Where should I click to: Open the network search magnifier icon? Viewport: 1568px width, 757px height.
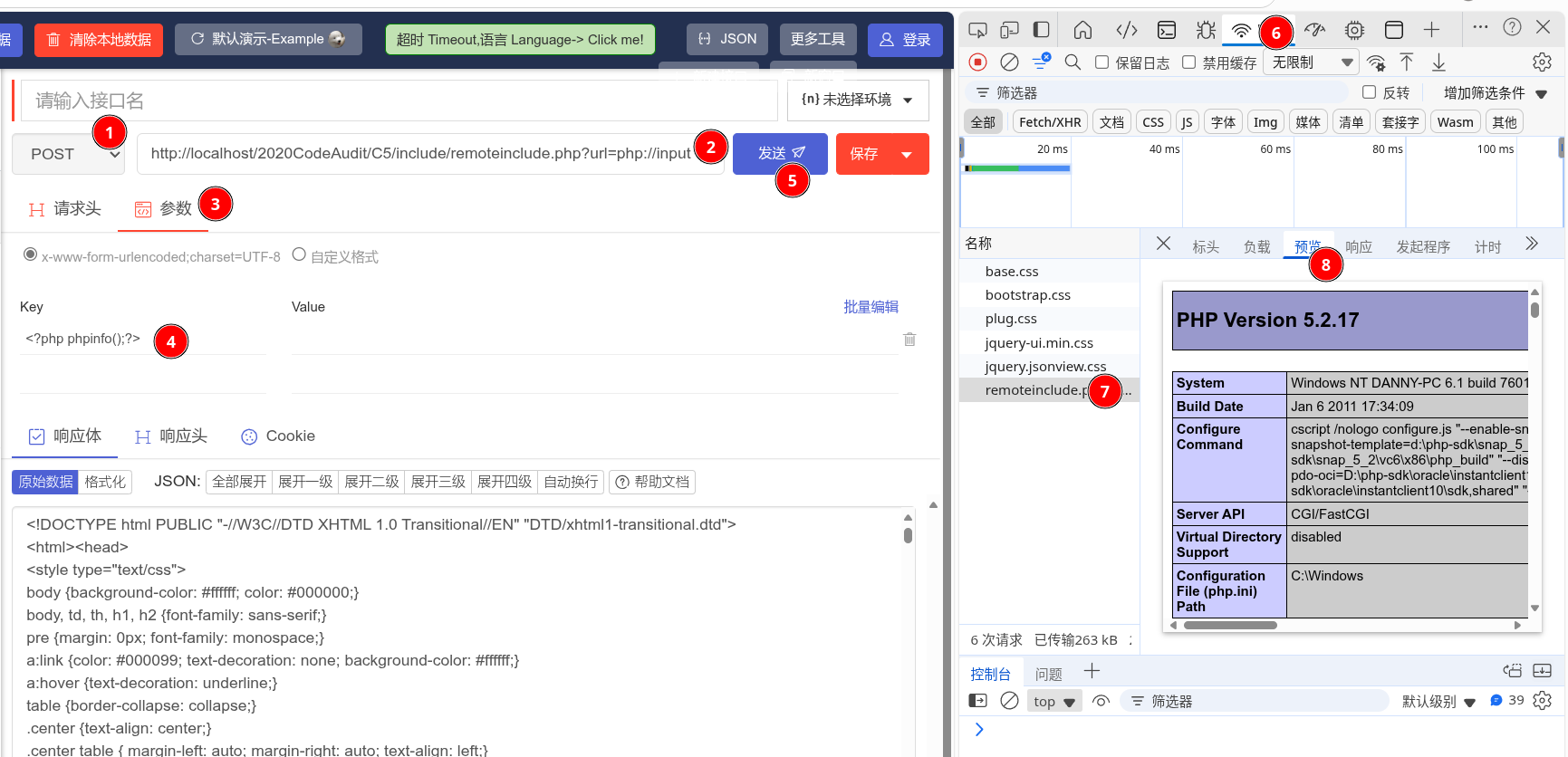1073,62
